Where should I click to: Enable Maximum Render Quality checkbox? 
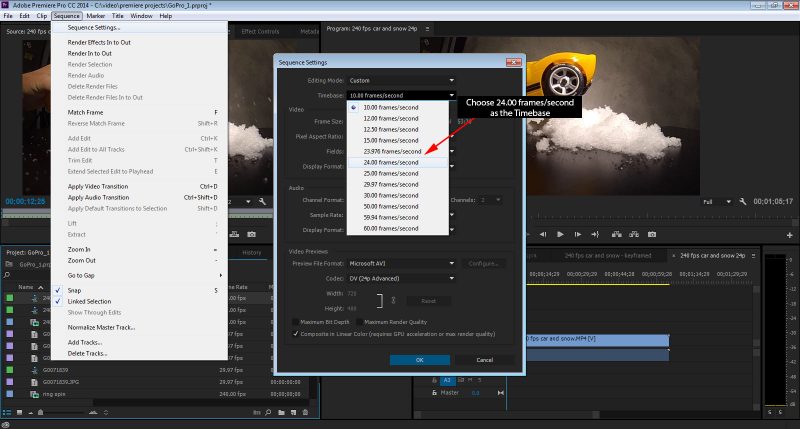click(359, 321)
